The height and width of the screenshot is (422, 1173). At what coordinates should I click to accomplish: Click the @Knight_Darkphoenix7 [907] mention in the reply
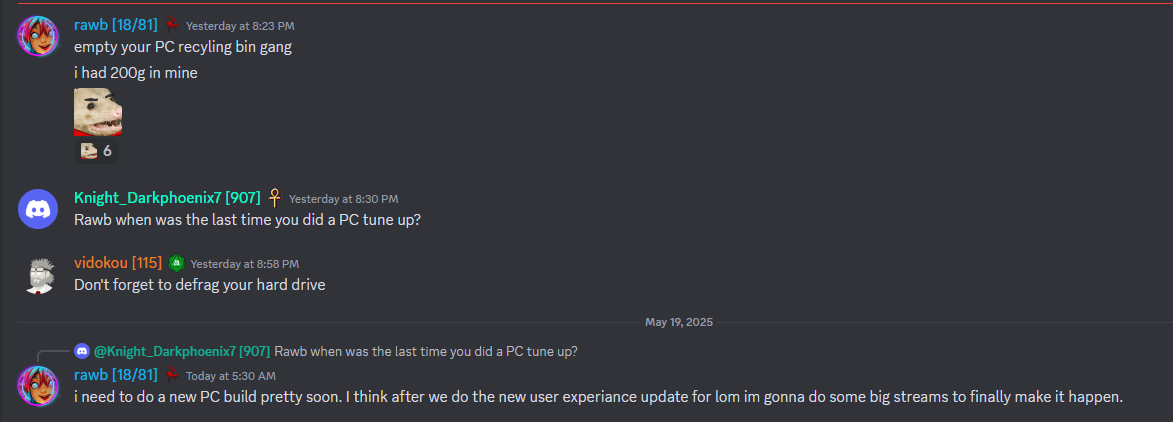pos(182,351)
